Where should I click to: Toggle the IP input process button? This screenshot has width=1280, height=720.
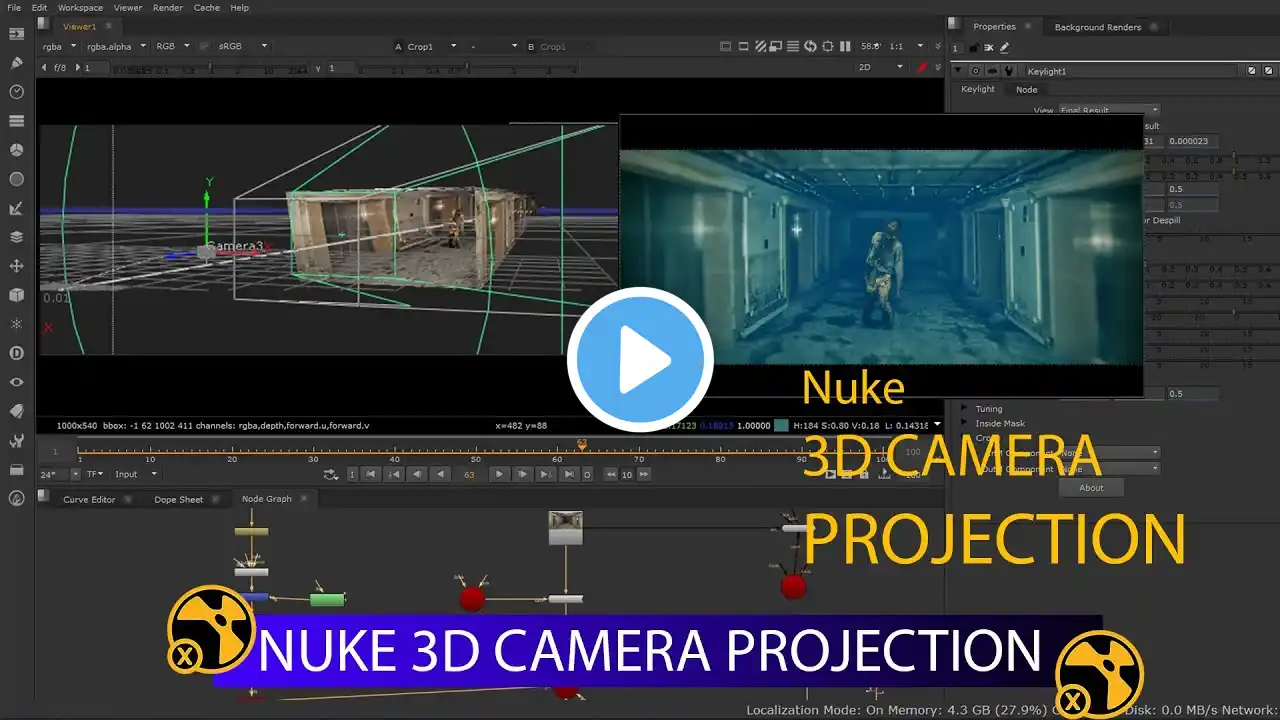pyautogui.click(x=205, y=46)
